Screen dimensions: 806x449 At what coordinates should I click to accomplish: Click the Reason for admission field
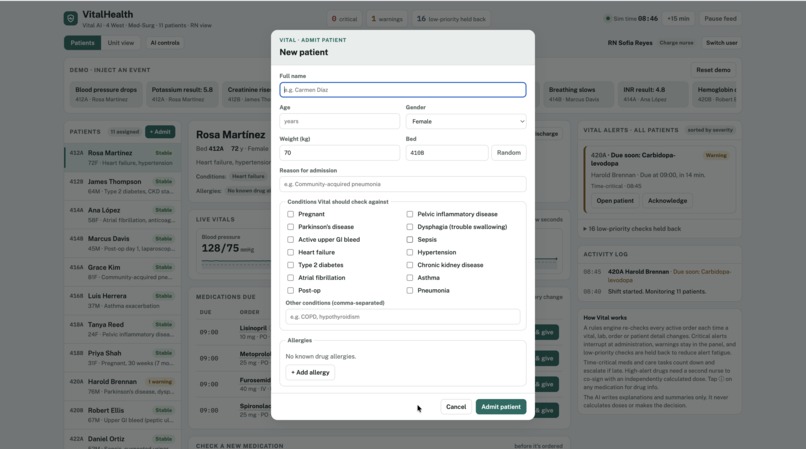(x=402, y=184)
